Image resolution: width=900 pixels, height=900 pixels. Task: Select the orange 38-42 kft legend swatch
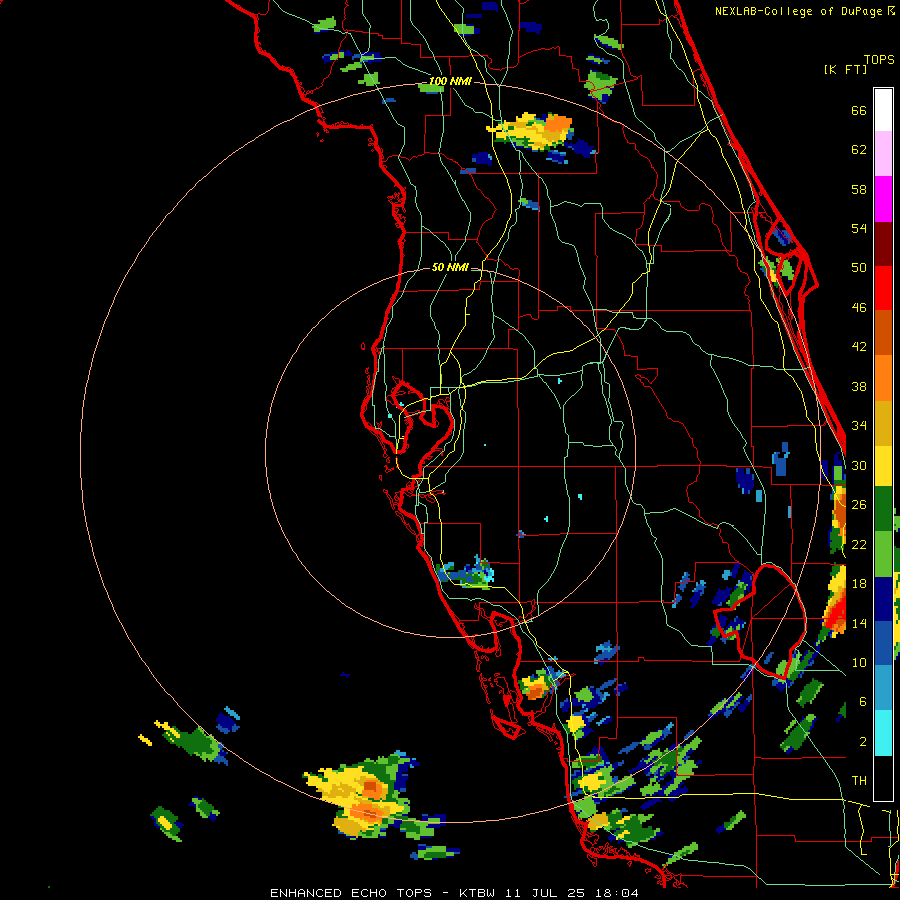(x=883, y=378)
